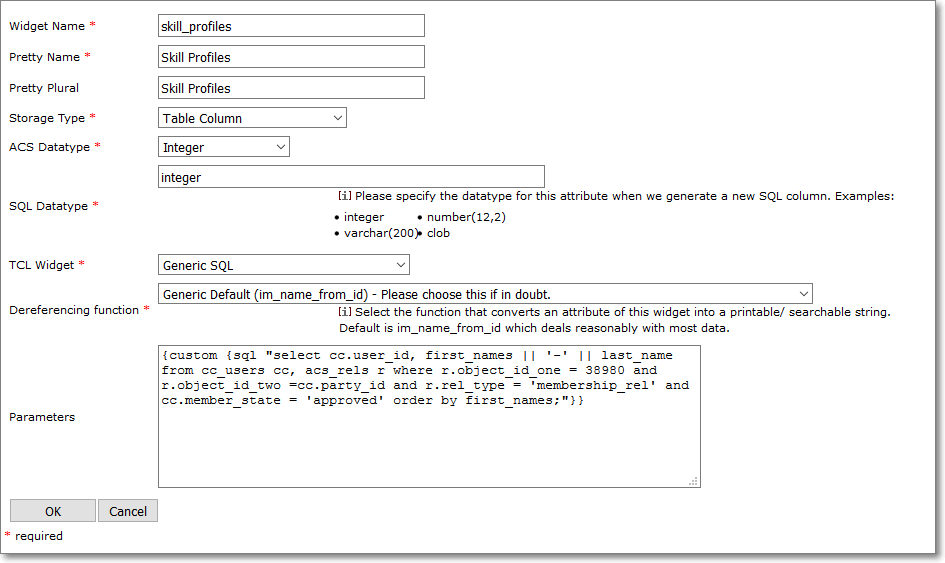
Task: Click the '* required' footnote text
Action: coord(38,536)
